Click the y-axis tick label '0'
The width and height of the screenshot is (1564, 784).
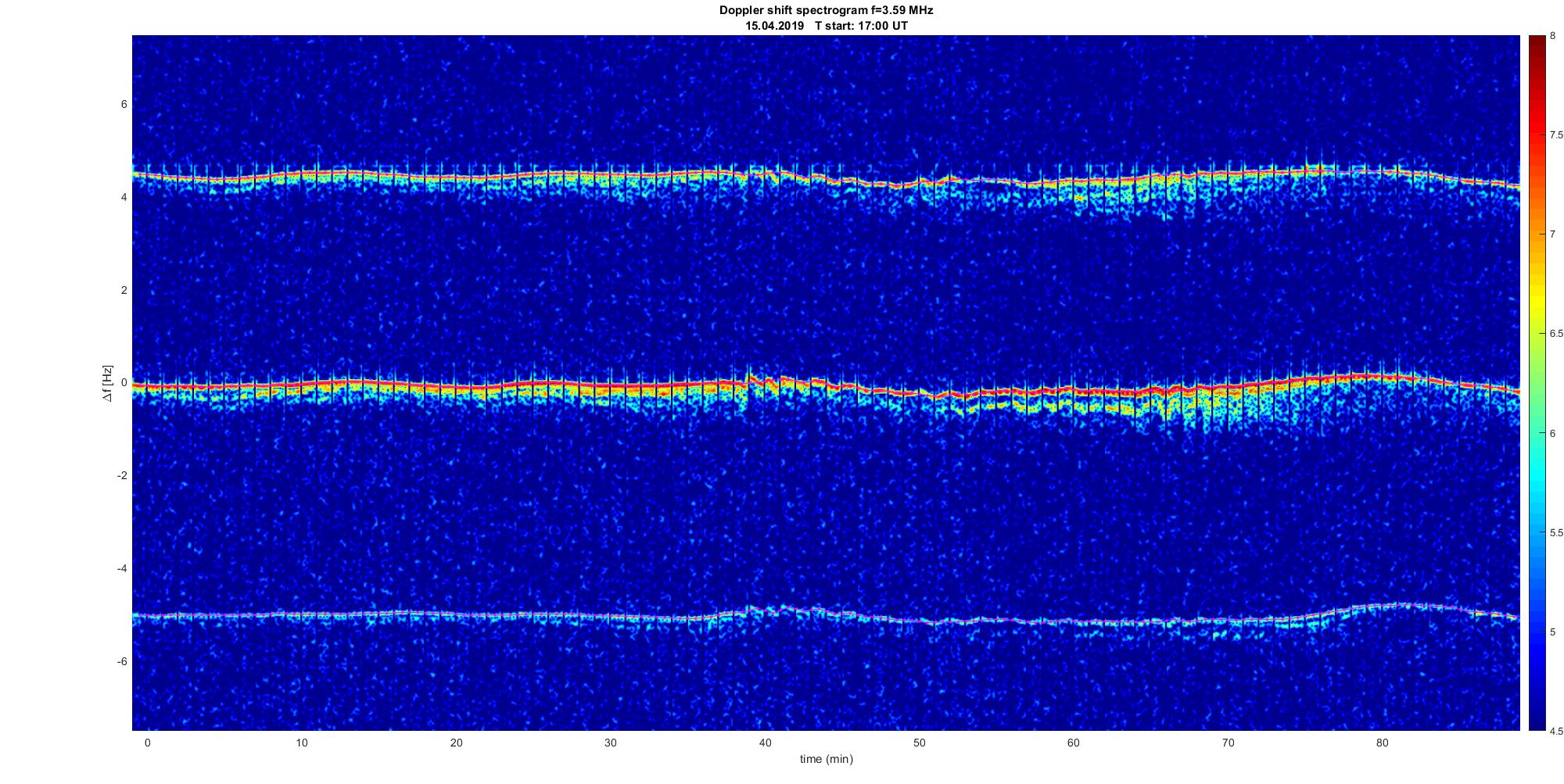click(124, 383)
